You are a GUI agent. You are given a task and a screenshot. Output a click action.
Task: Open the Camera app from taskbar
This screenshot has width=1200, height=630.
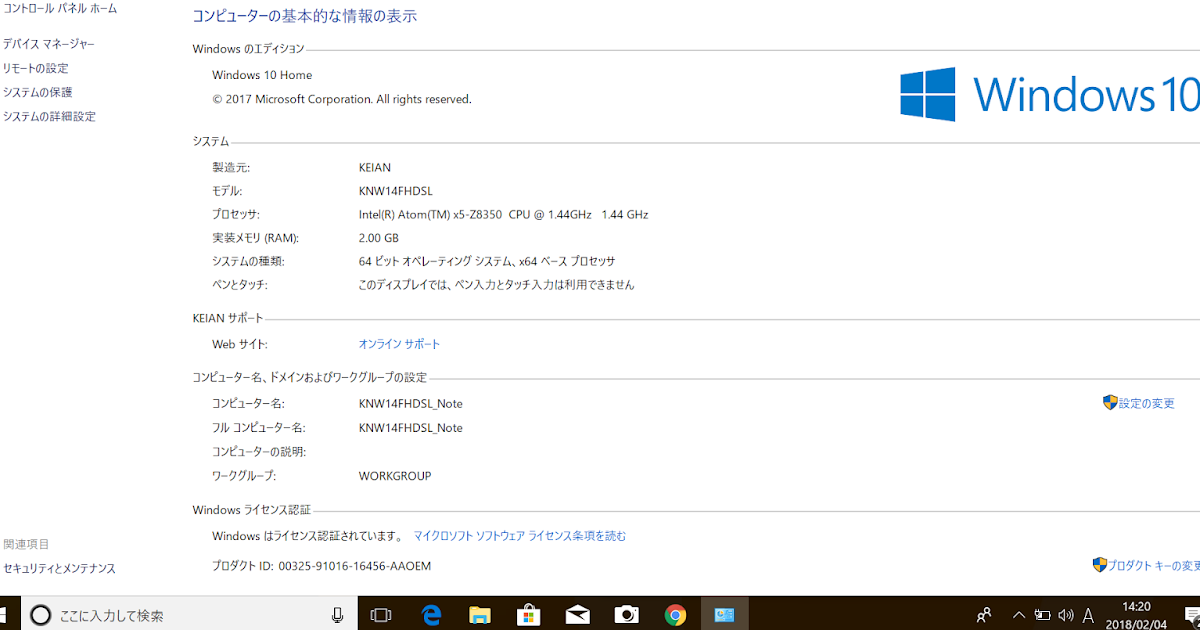click(626, 615)
